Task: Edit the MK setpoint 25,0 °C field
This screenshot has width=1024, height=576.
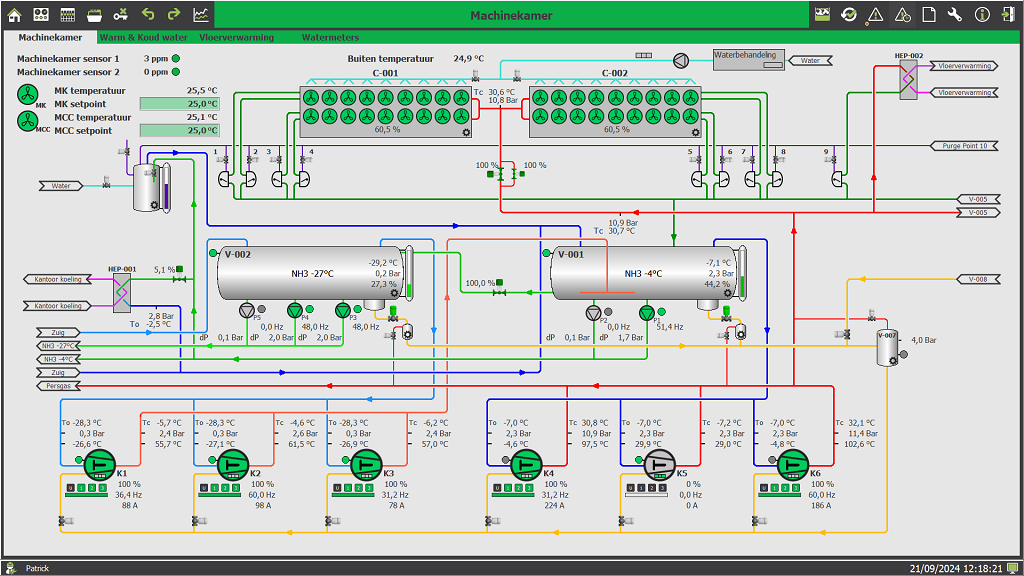Action: click(x=180, y=104)
